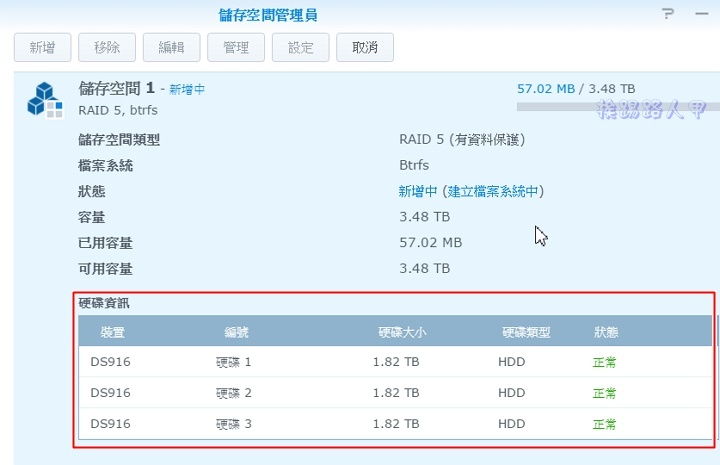This screenshot has width=720, height=465.
Task: Click the 硬碟類型 column header
Action: (526, 332)
